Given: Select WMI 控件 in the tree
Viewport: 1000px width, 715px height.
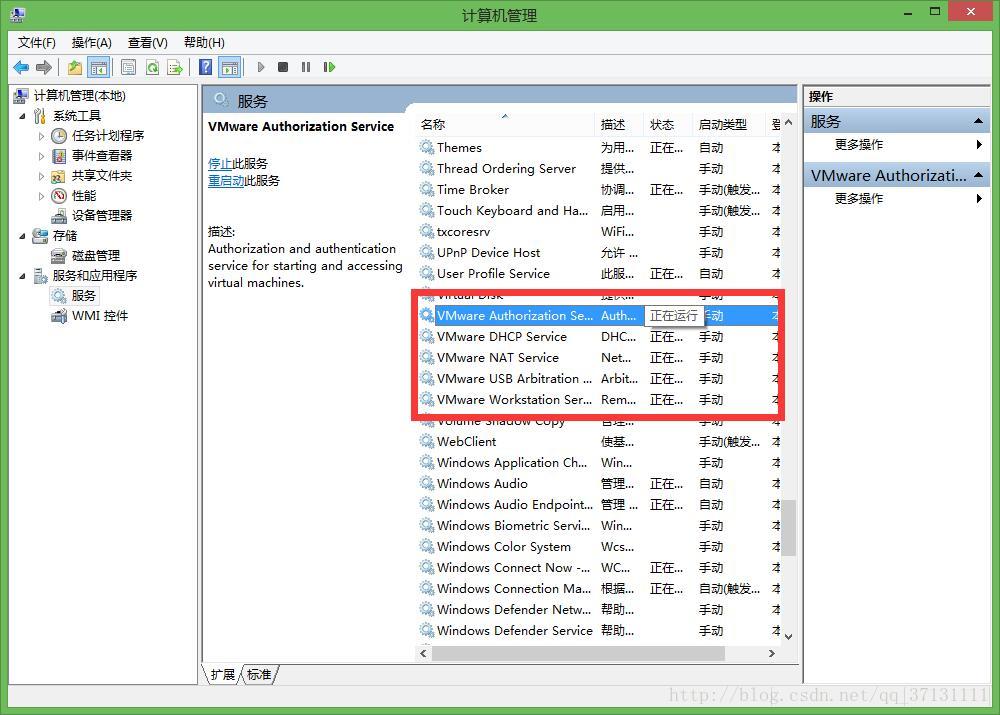Looking at the screenshot, I should pyautogui.click(x=99, y=316).
